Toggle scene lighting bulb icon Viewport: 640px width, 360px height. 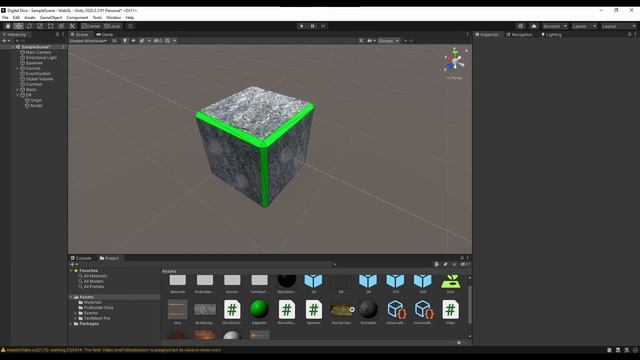pyautogui.click(x=125, y=41)
